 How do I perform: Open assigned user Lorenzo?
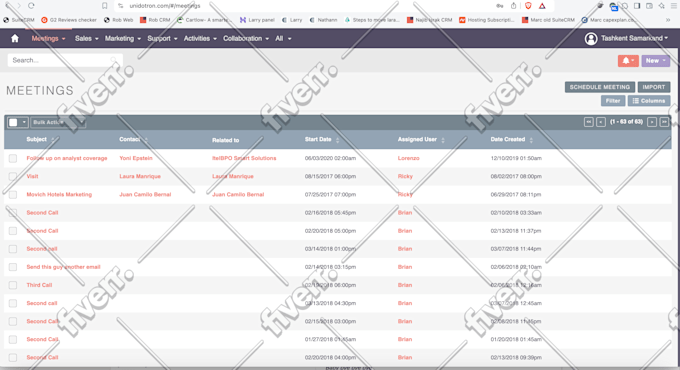click(x=409, y=158)
